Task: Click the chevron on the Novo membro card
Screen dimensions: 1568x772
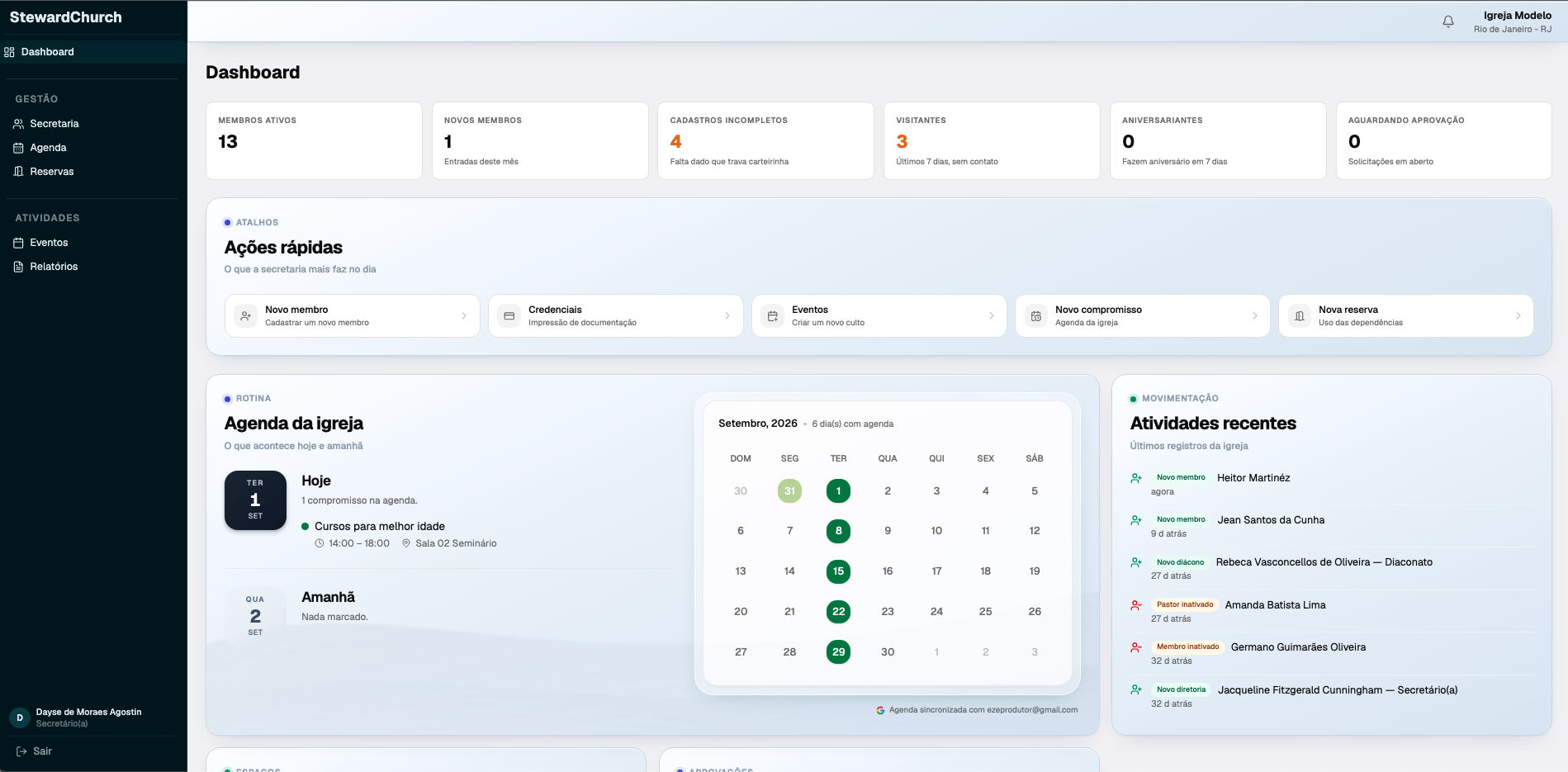Action: (x=464, y=316)
